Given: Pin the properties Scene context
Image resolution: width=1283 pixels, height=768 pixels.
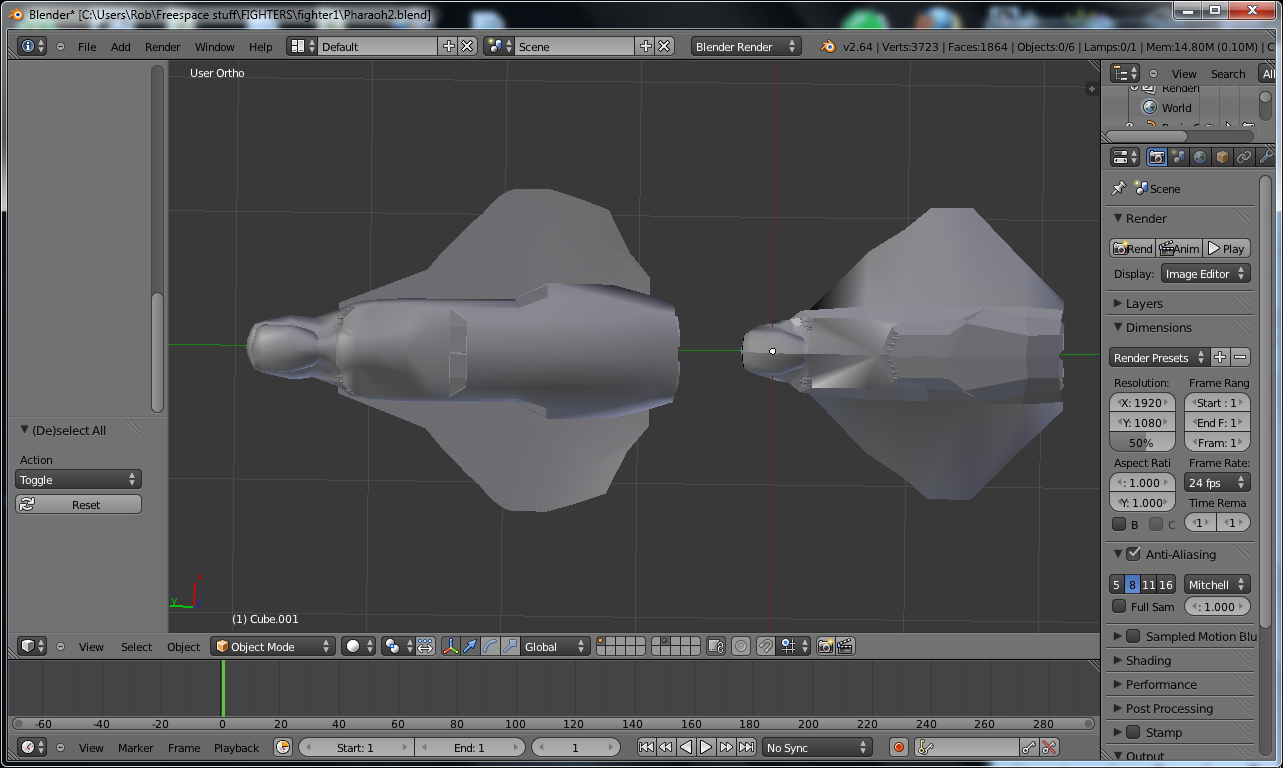Looking at the screenshot, I should [x=1119, y=188].
